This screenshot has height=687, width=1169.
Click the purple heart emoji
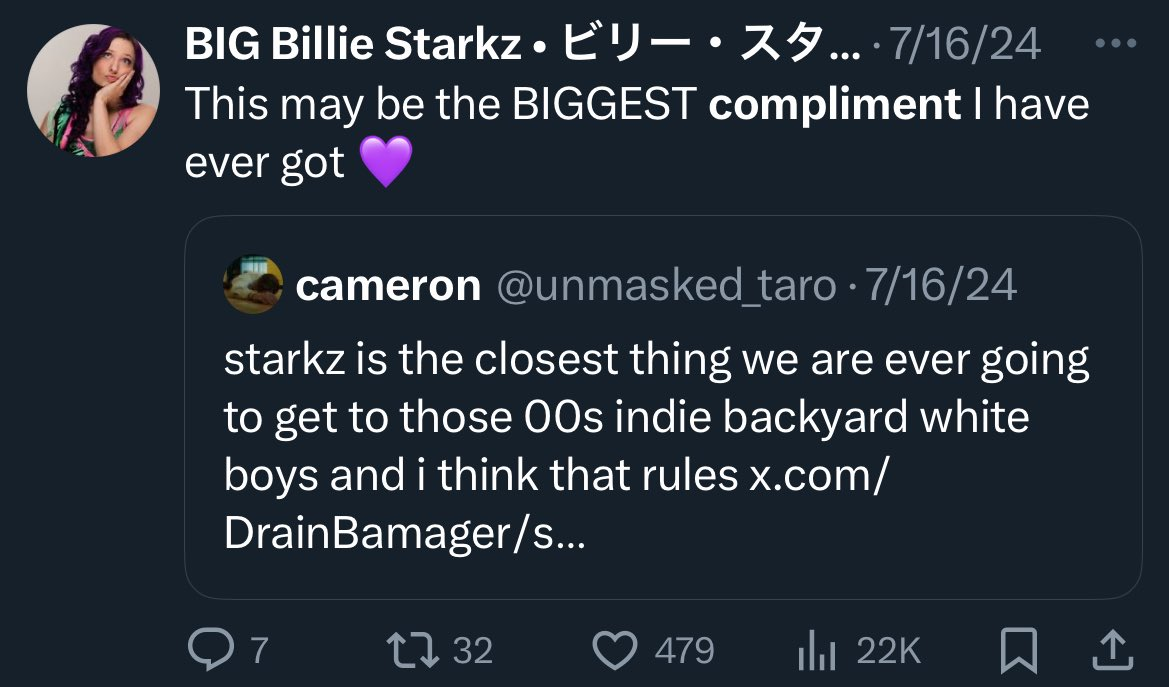pos(384,163)
